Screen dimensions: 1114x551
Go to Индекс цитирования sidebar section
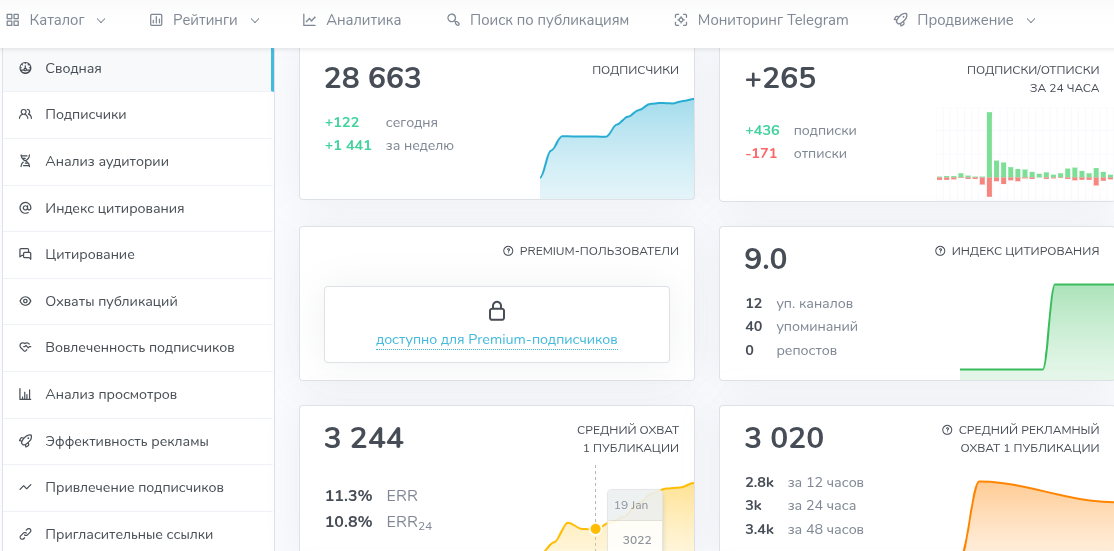[138, 208]
